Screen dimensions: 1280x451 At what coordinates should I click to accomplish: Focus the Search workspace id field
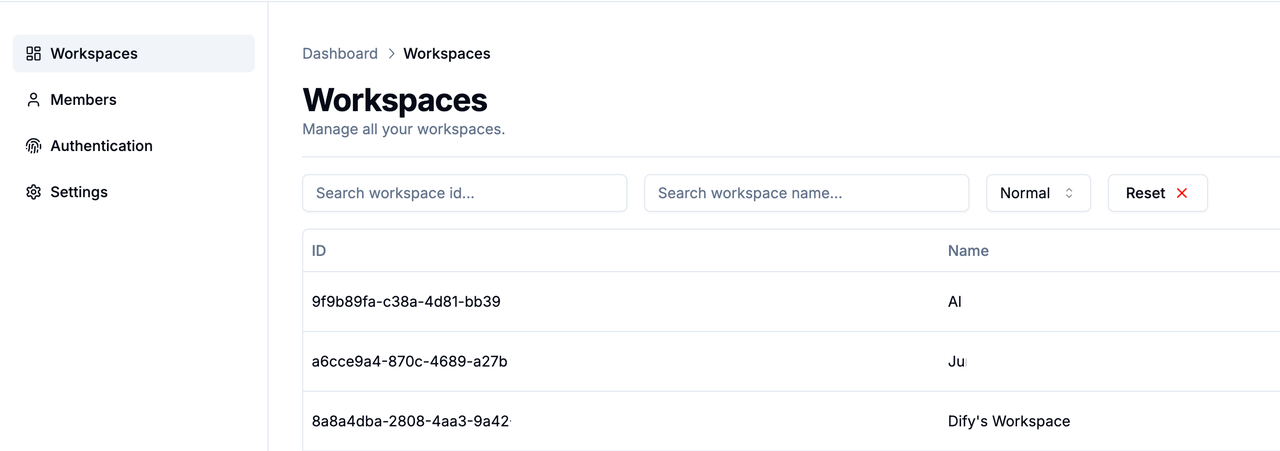pos(465,193)
